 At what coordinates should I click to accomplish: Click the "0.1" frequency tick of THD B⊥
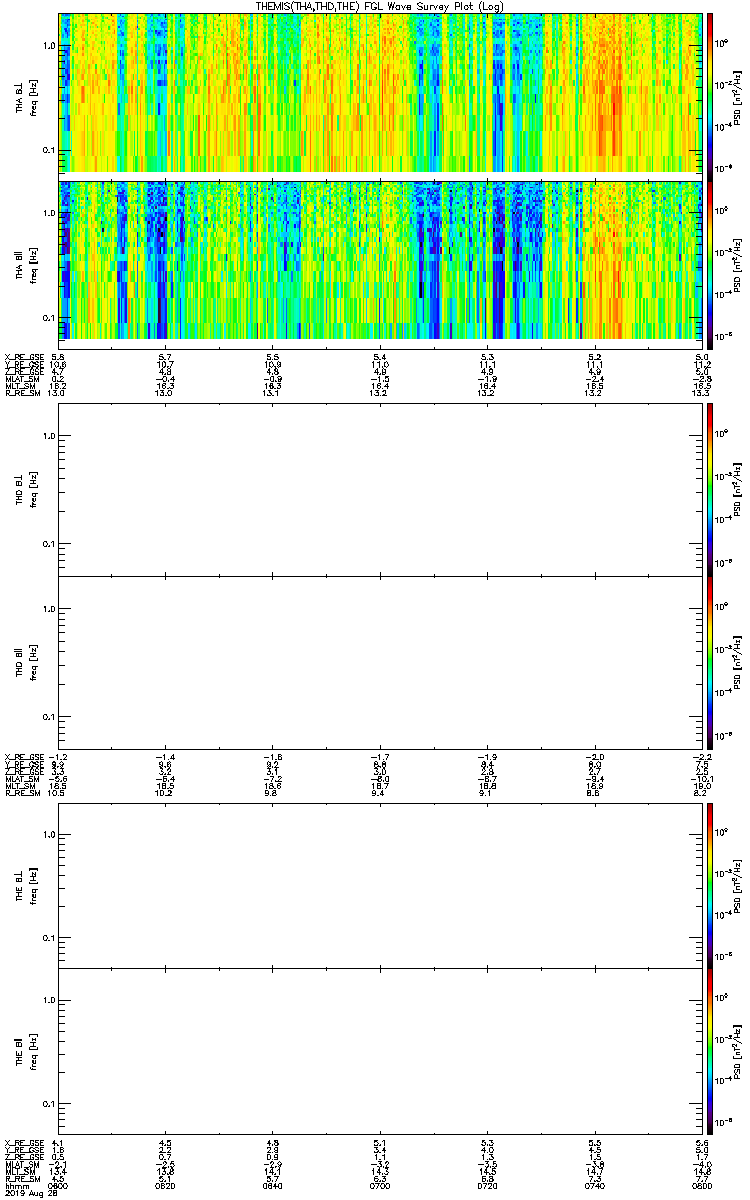point(49,544)
